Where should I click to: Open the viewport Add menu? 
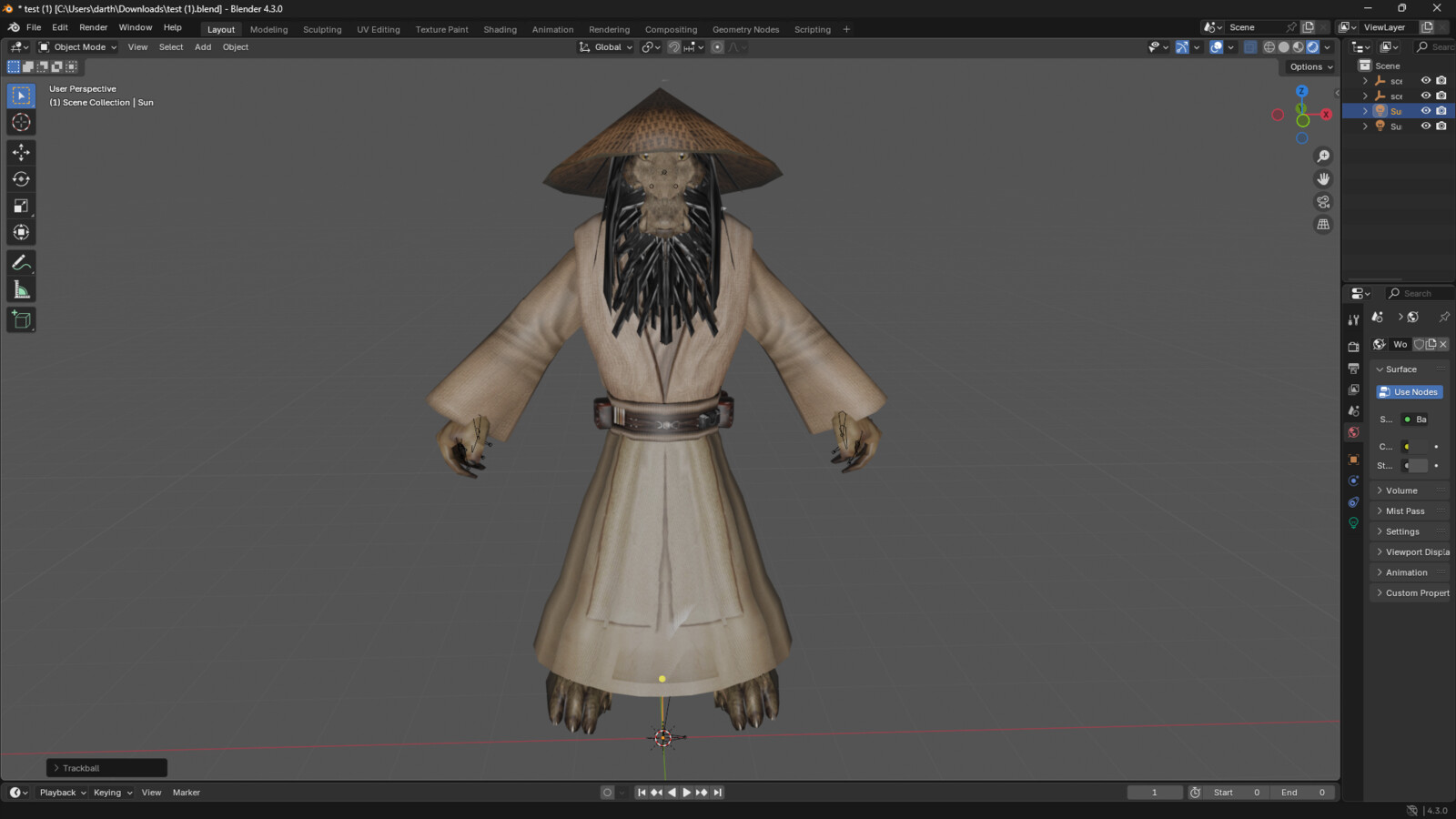click(x=203, y=47)
